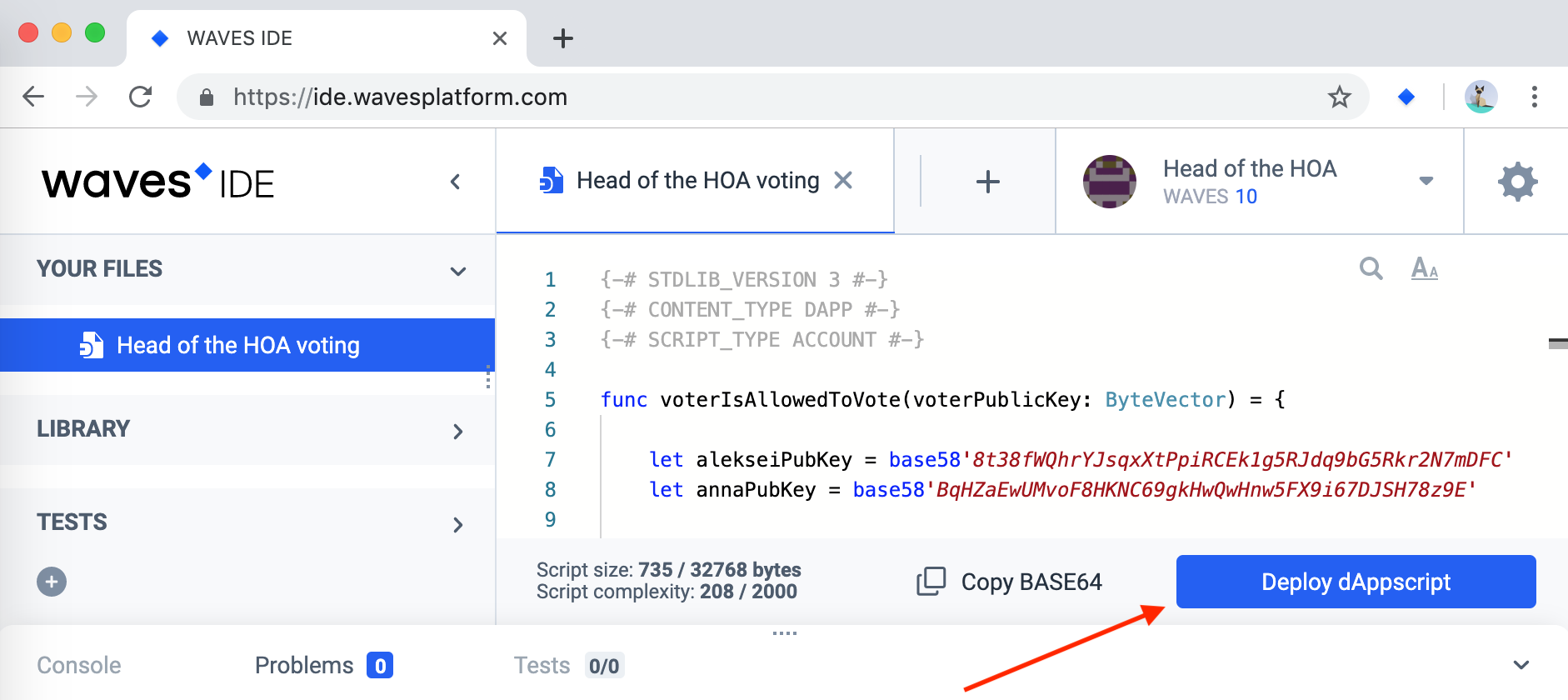Add a new editor tab with plus icon
The height and width of the screenshot is (700, 1568).
point(987,181)
